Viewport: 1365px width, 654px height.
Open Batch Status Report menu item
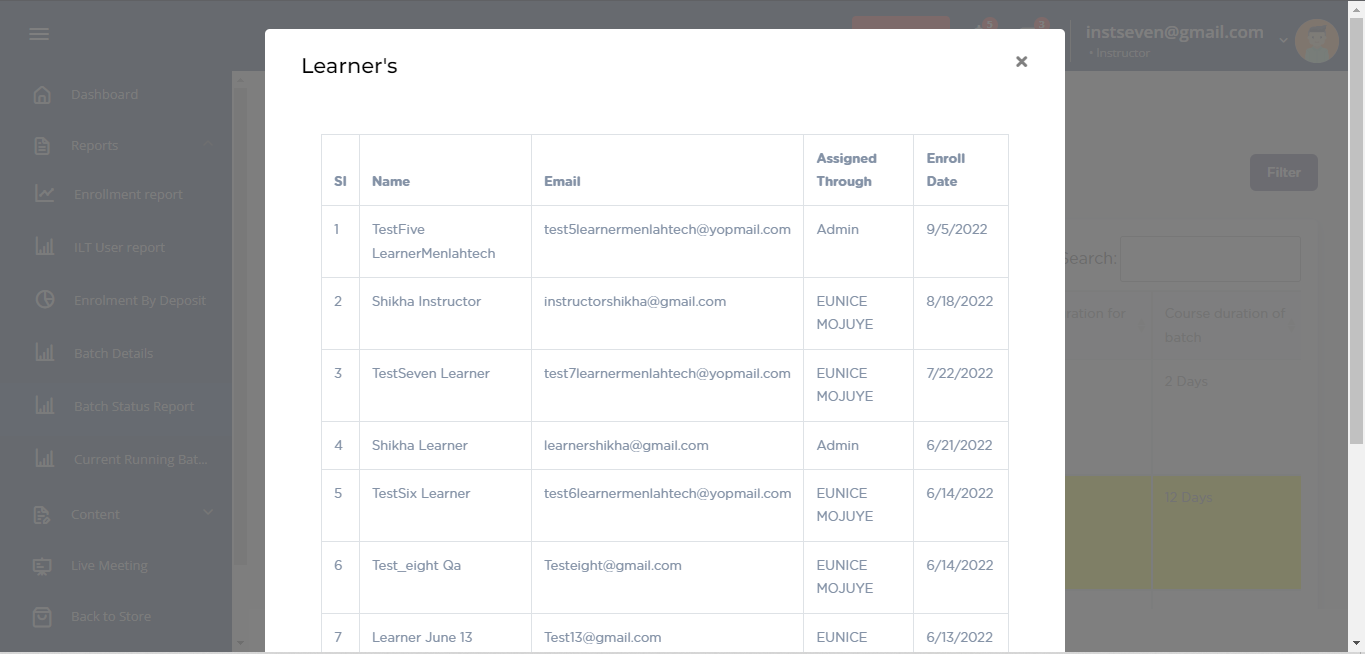(134, 407)
